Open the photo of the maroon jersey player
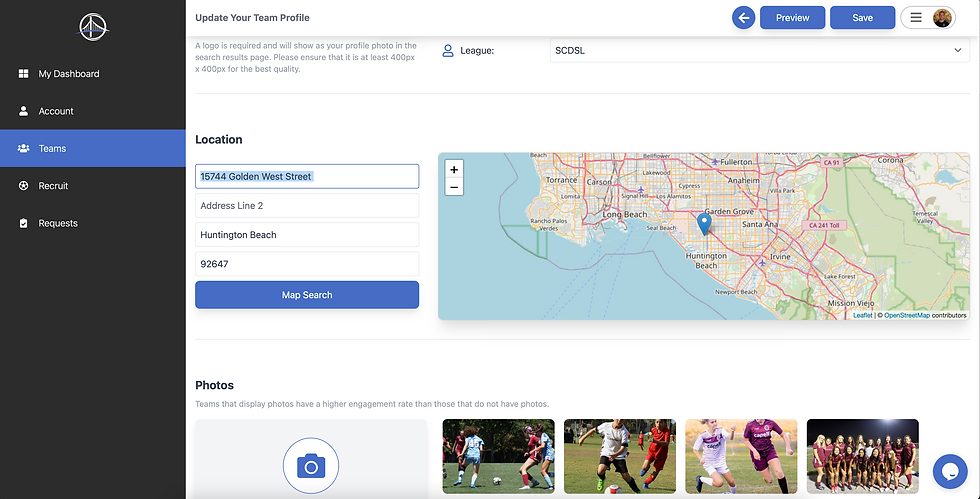 click(741, 456)
